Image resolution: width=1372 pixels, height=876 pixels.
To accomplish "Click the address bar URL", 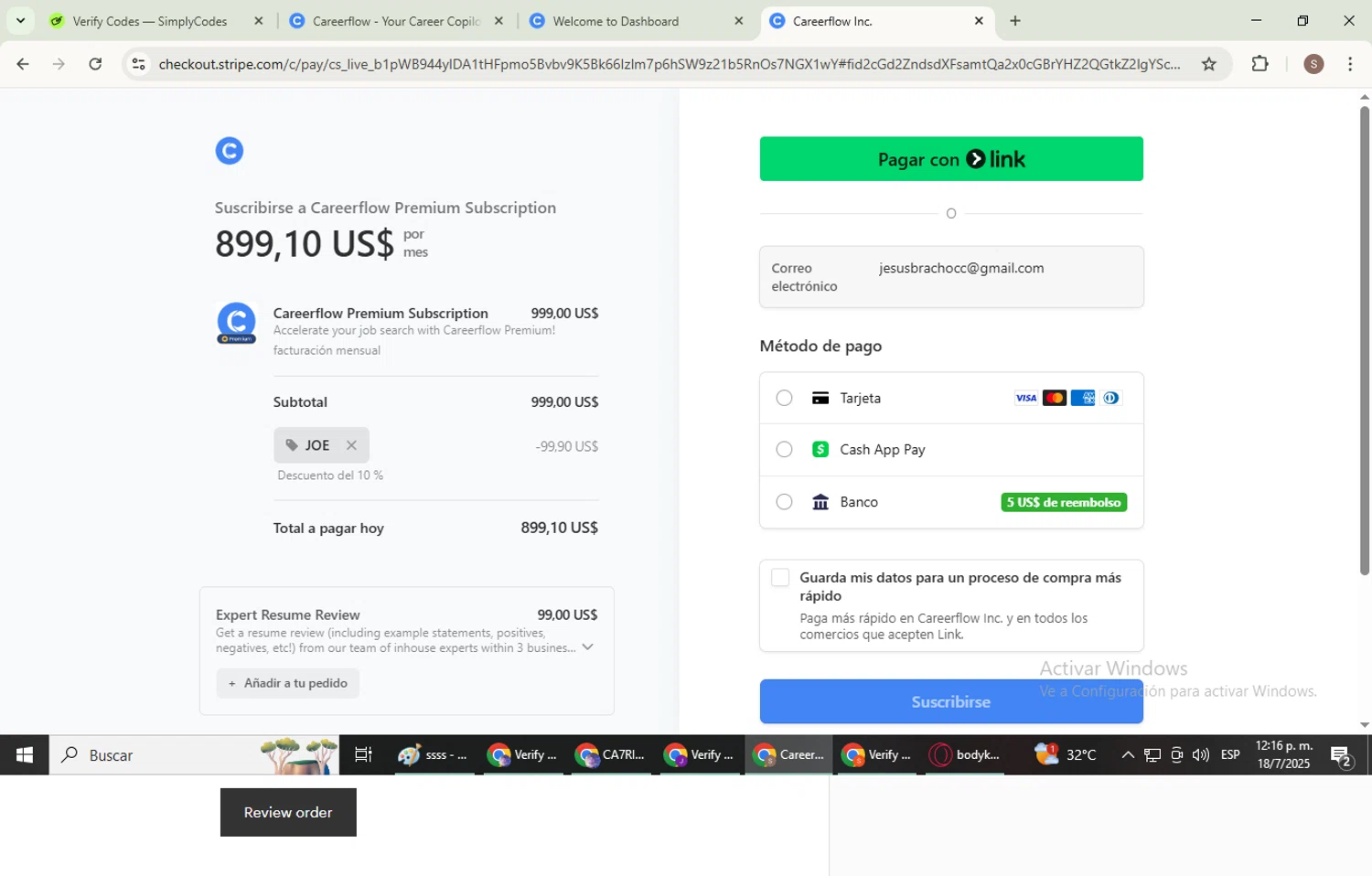I will click(x=669, y=64).
